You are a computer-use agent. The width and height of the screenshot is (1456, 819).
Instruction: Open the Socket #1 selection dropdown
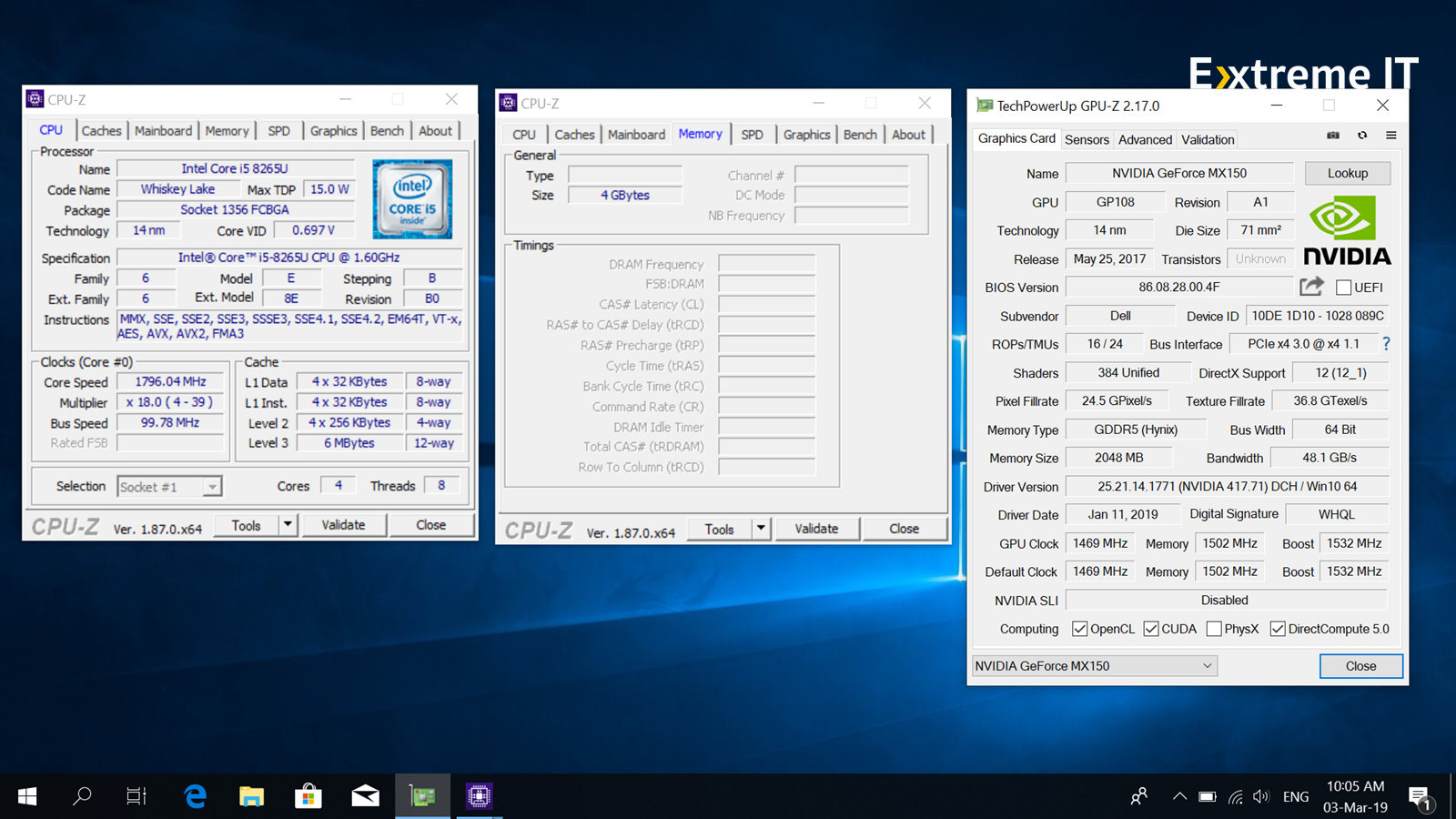pos(170,487)
